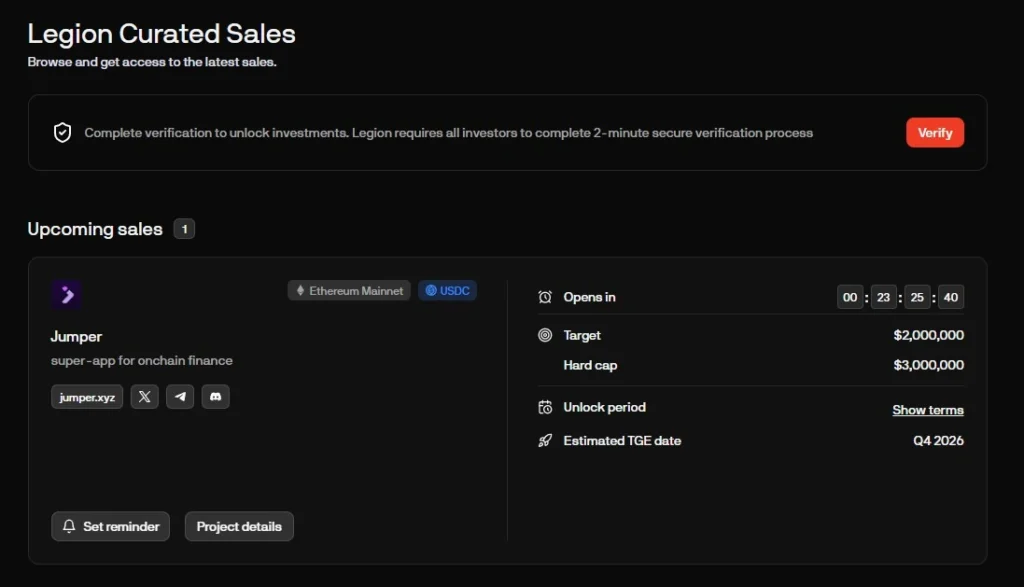Click the rocket icon beside Estimated TGE date
The height and width of the screenshot is (587, 1024).
click(545, 441)
